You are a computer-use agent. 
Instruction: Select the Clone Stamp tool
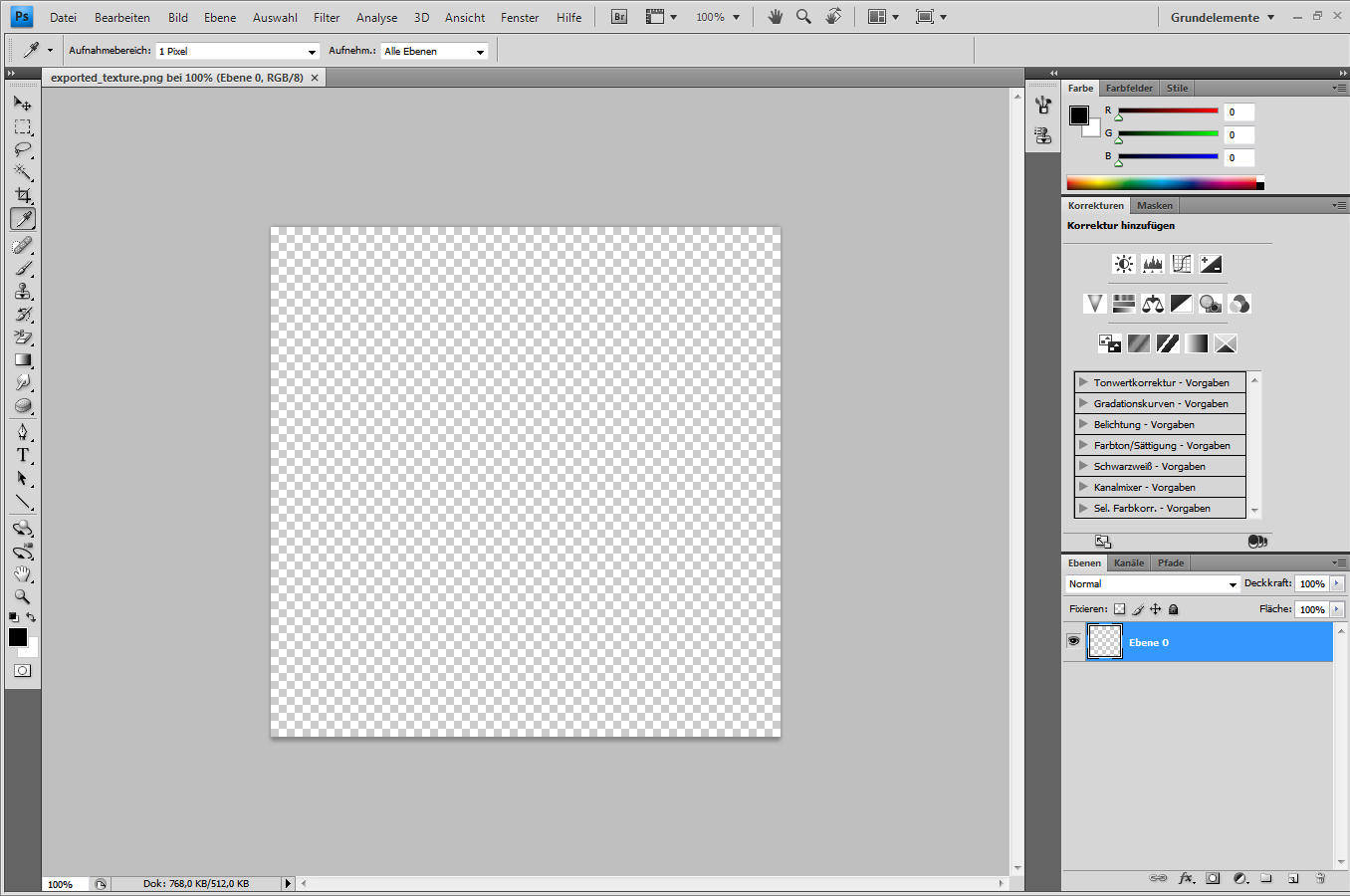coord(22,291)
